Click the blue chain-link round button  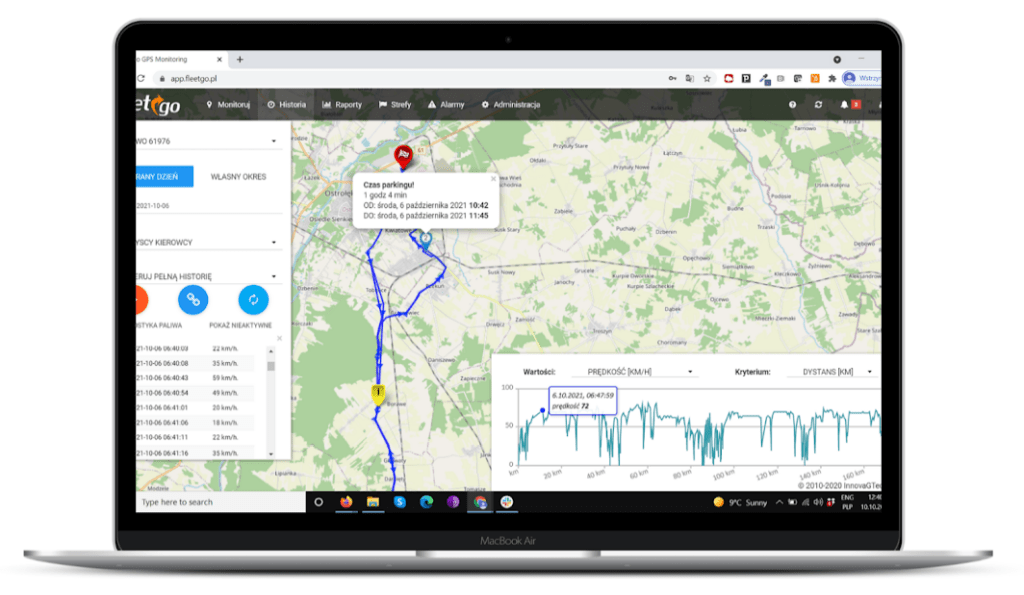click(193, 300)
